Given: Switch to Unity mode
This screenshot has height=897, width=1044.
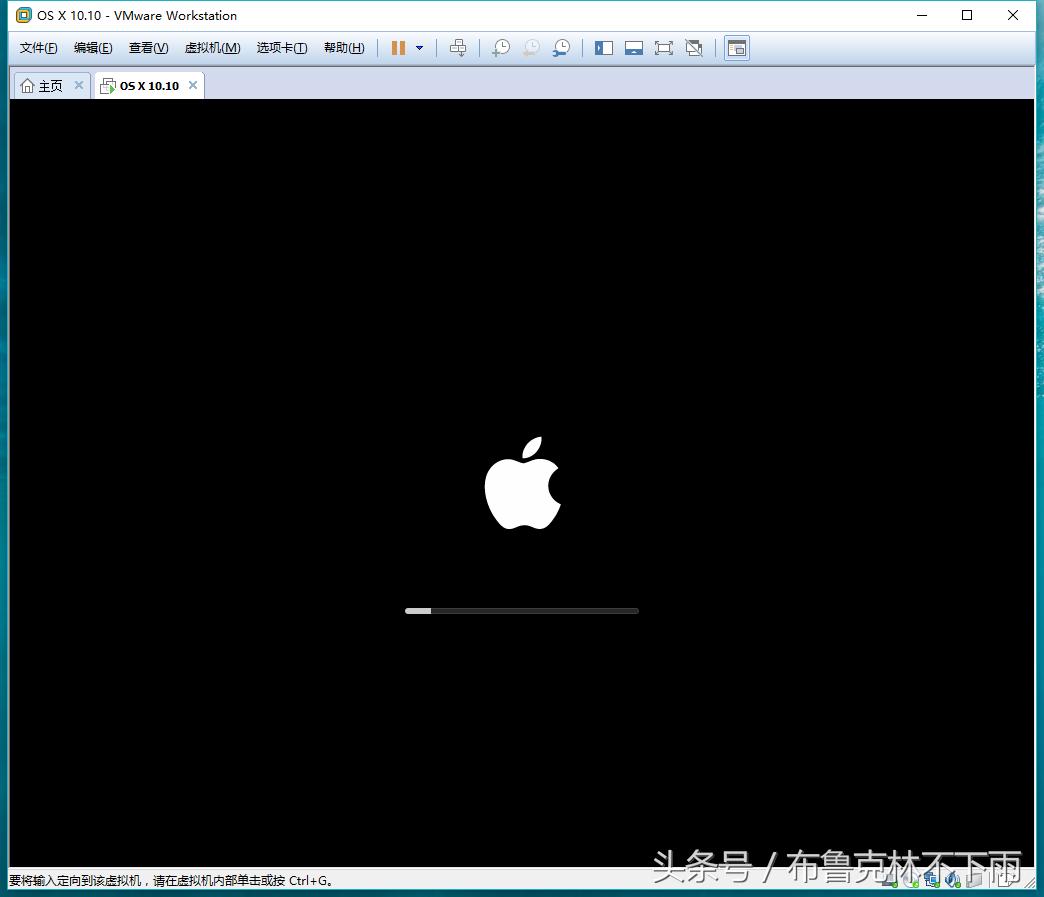Looking at the screenshot, I should 694,47.
